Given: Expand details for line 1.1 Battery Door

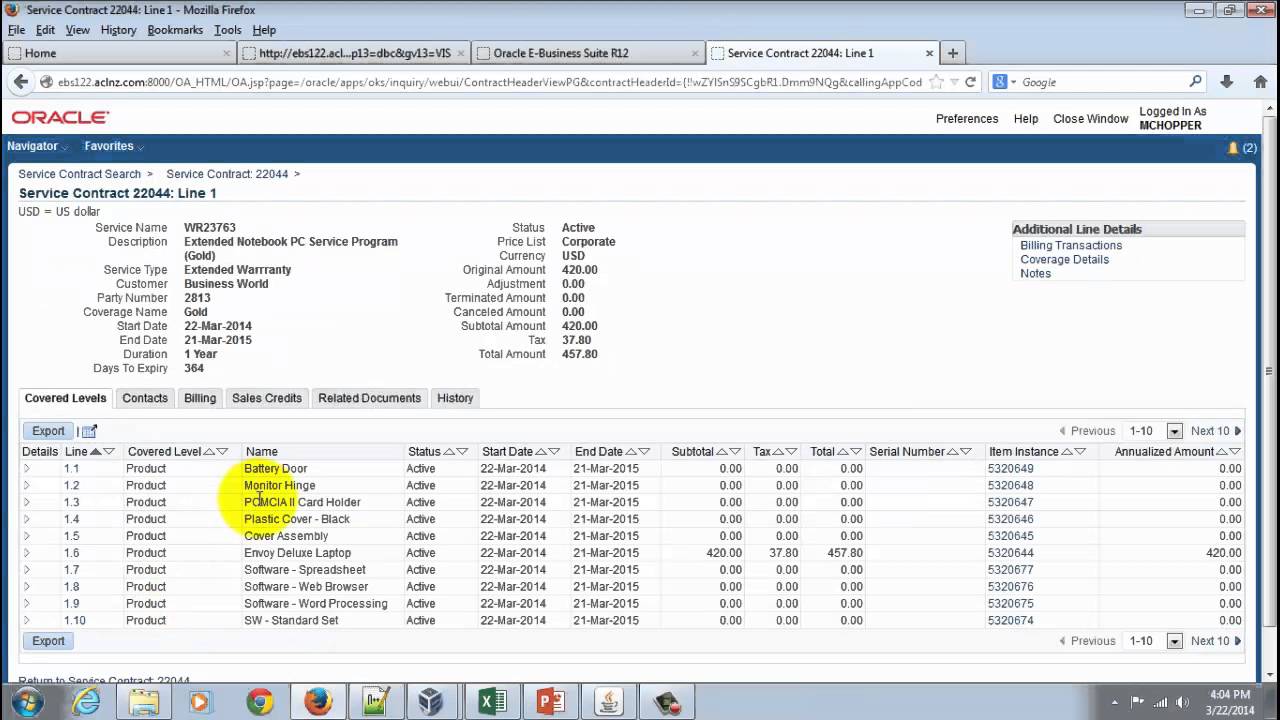Looking at the screenshot, I should point(27,469).
